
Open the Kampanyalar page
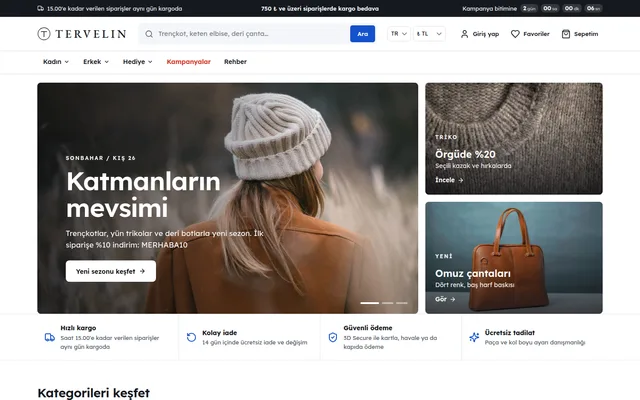point(189,62)
